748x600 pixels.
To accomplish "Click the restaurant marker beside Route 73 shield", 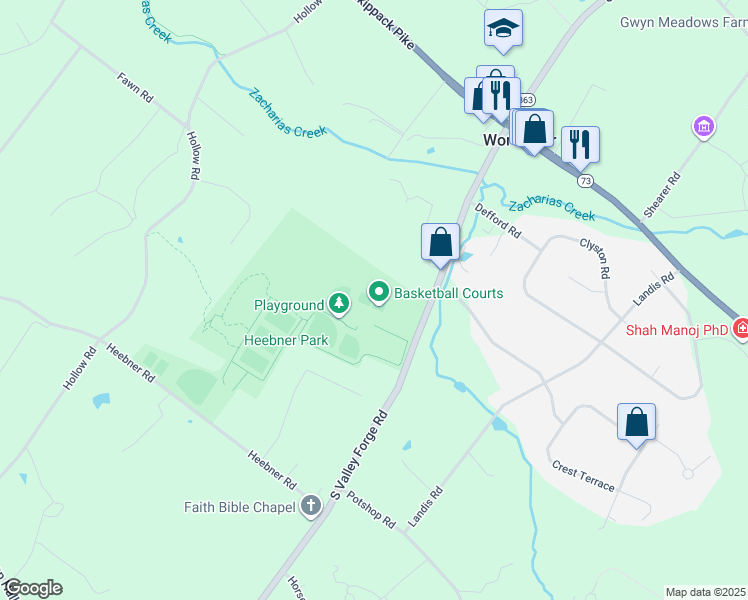I will coord(580,146).
